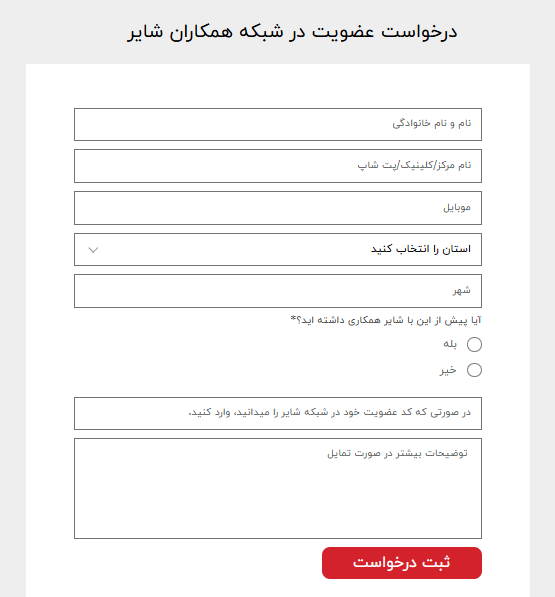Click the 'خیر' option label text

tap(448, 370)
